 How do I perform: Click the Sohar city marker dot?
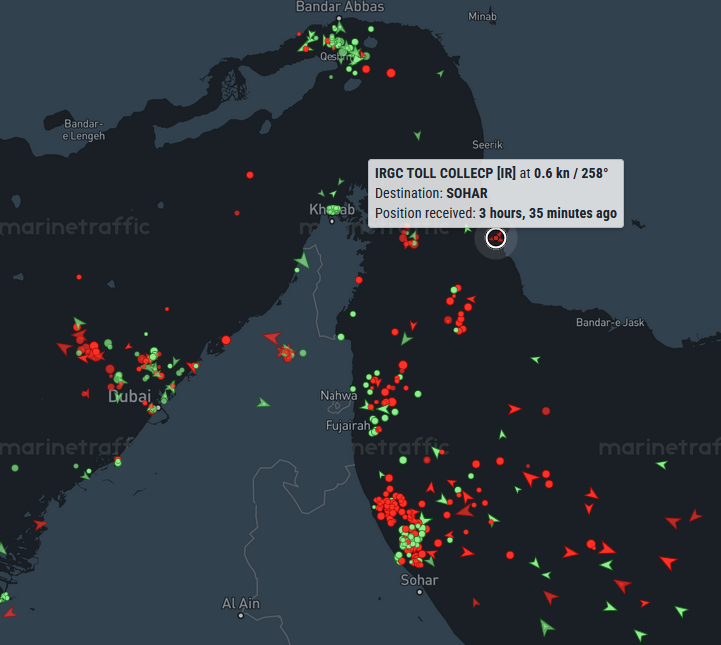[419, 592]
